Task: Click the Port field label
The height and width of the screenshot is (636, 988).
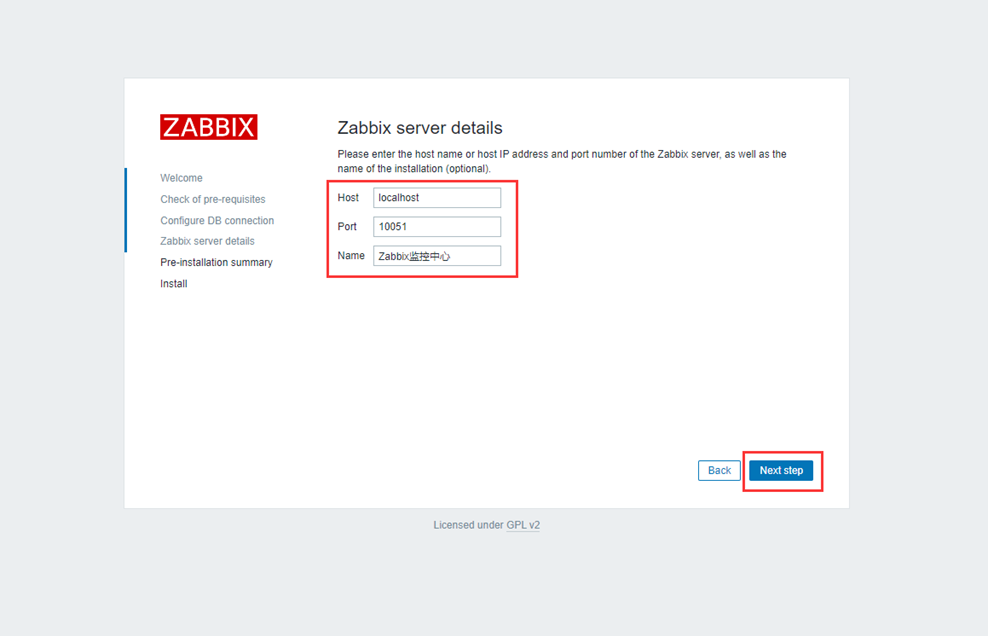Action: coord(347,226)
